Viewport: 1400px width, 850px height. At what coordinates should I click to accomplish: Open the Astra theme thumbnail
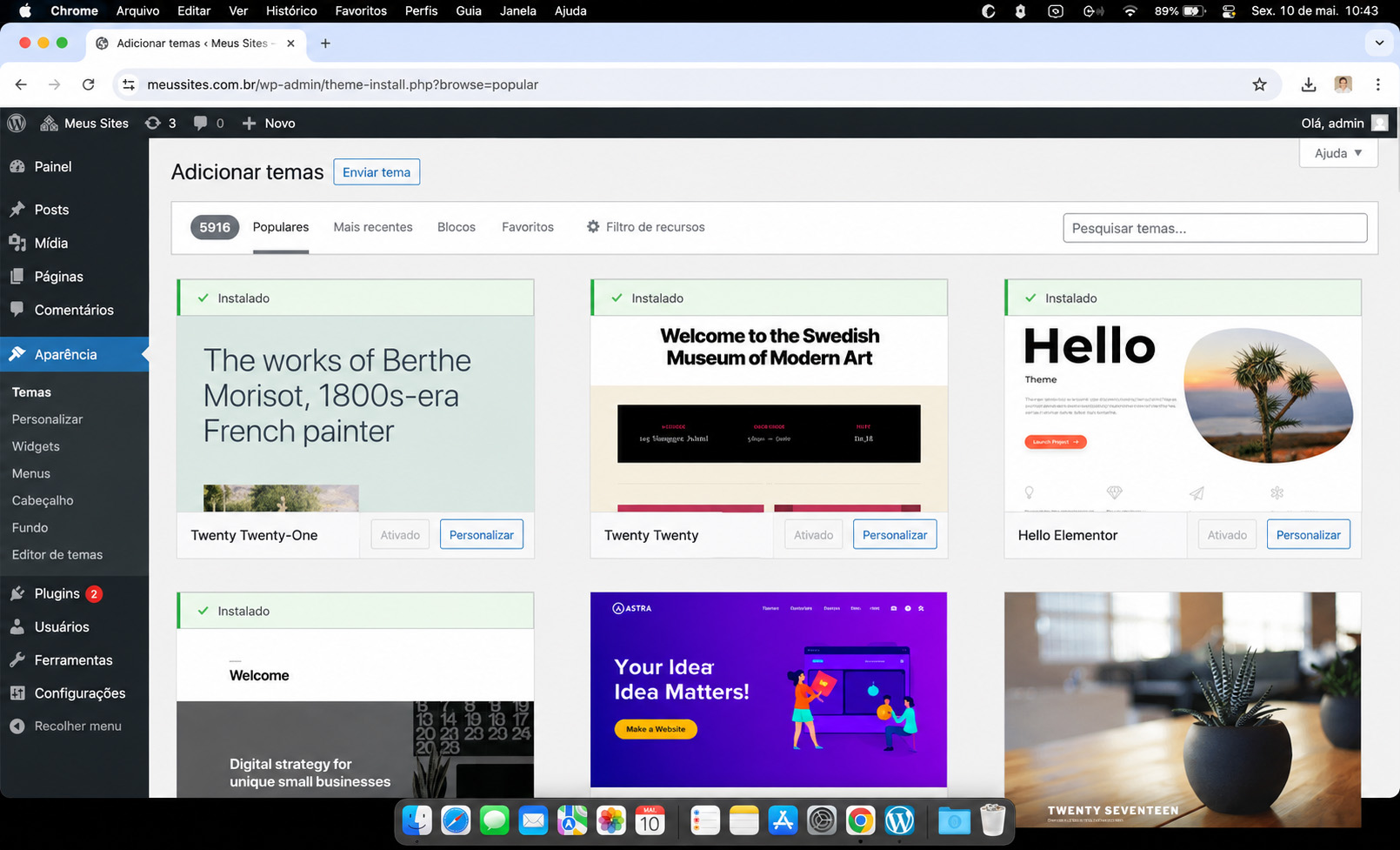tap(769, 690)
